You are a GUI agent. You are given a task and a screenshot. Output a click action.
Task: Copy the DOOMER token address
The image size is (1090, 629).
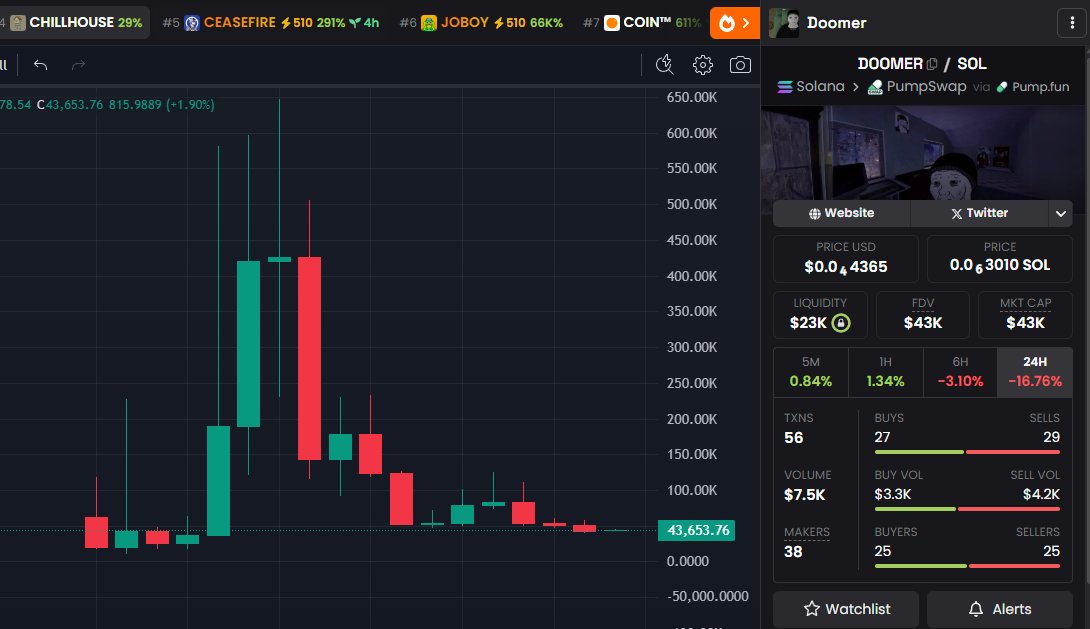(932, 64)
